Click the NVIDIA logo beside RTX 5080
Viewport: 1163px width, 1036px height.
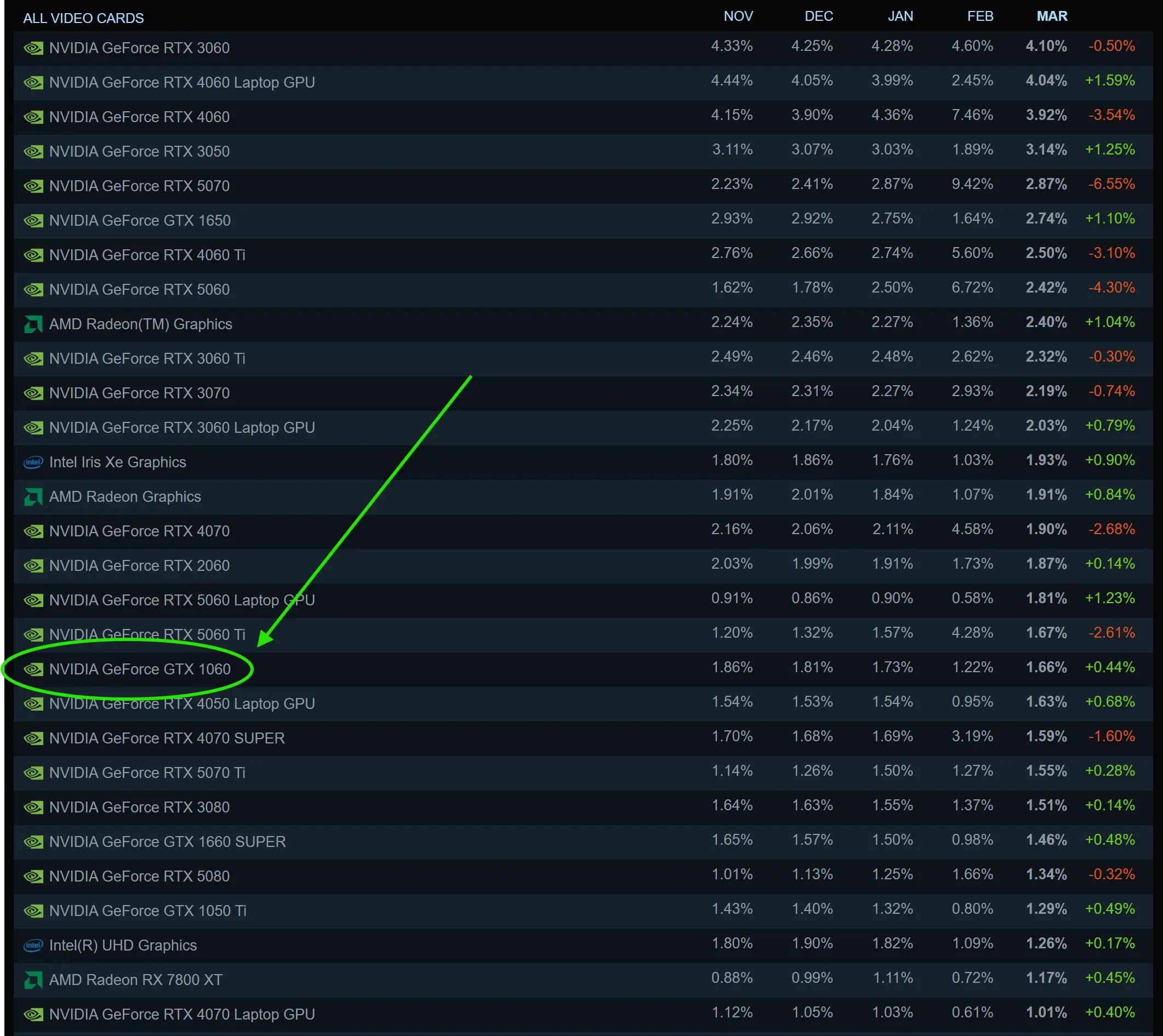click(x=33, y=877)
